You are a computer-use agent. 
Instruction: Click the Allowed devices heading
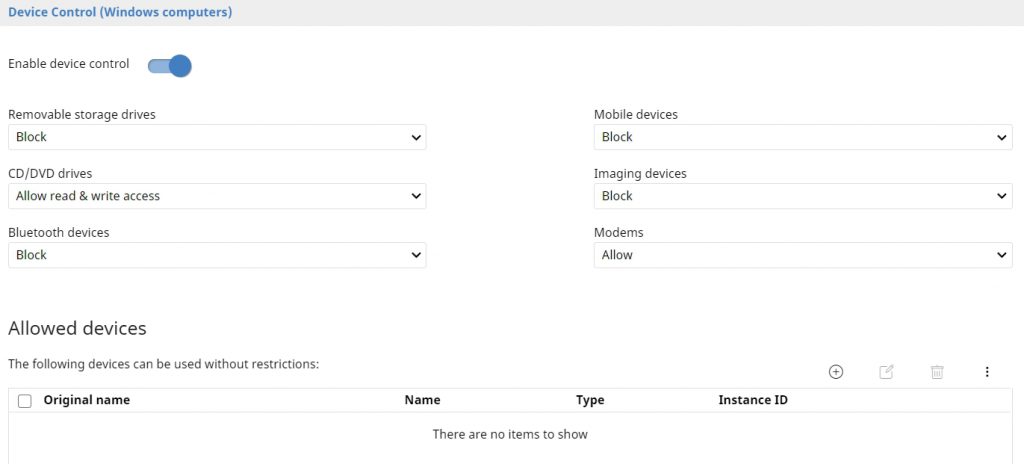77,329
